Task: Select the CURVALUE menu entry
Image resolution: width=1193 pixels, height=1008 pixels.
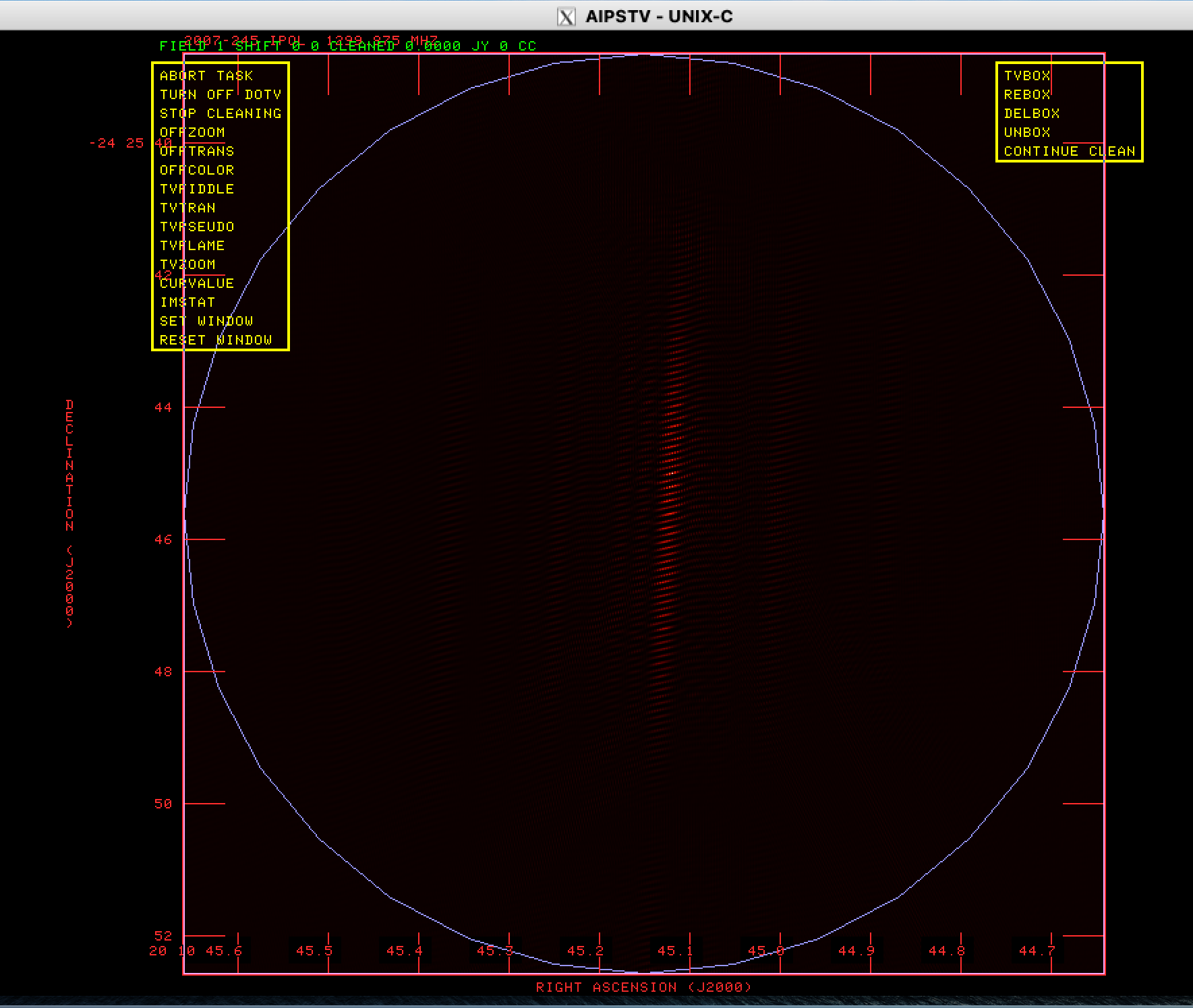Action: coord(197,284)
